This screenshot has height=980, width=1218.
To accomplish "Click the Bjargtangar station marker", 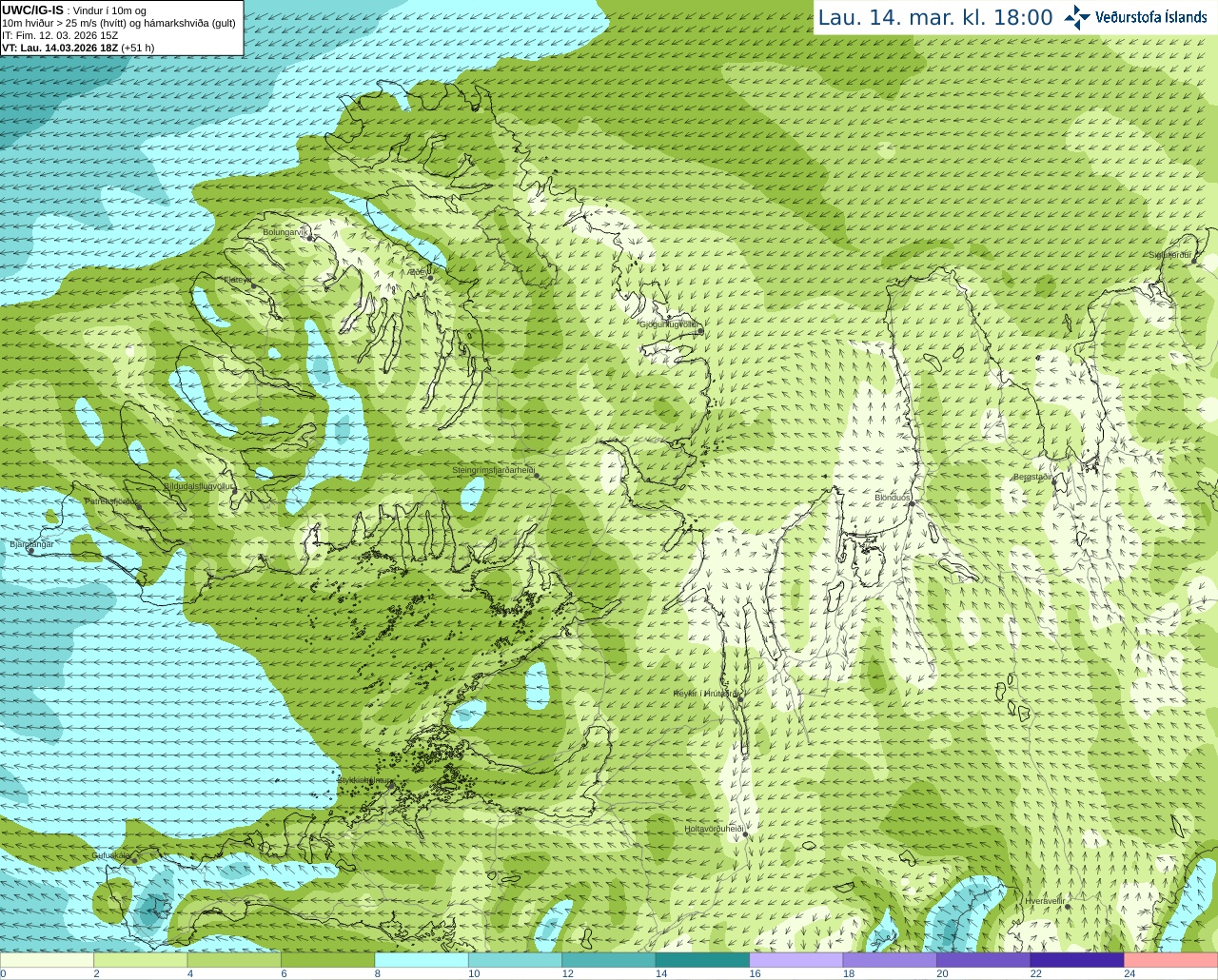I will 30,551.
